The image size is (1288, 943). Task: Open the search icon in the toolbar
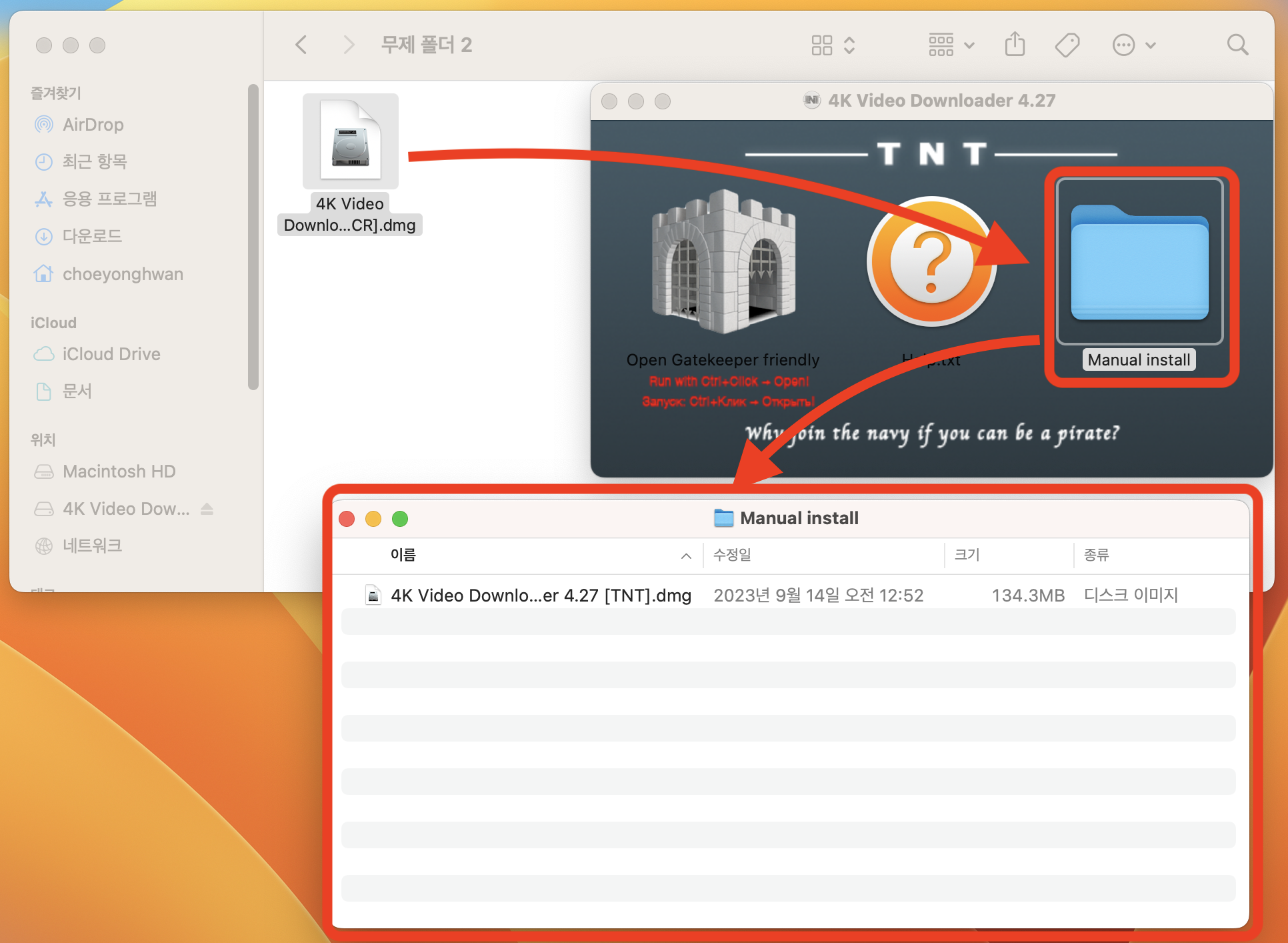click(1238, 45)
